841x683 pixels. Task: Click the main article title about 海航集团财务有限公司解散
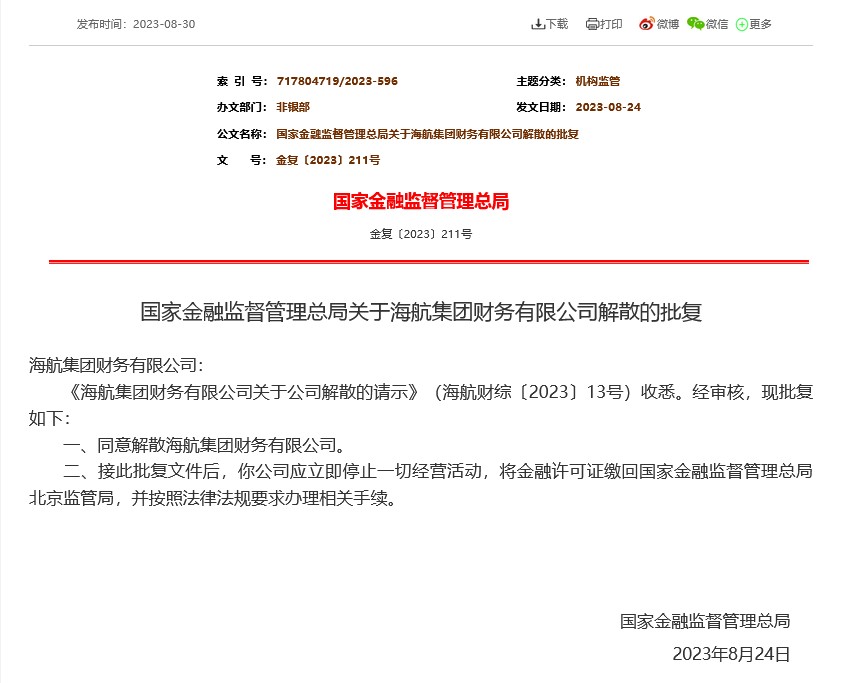point(421,312)
